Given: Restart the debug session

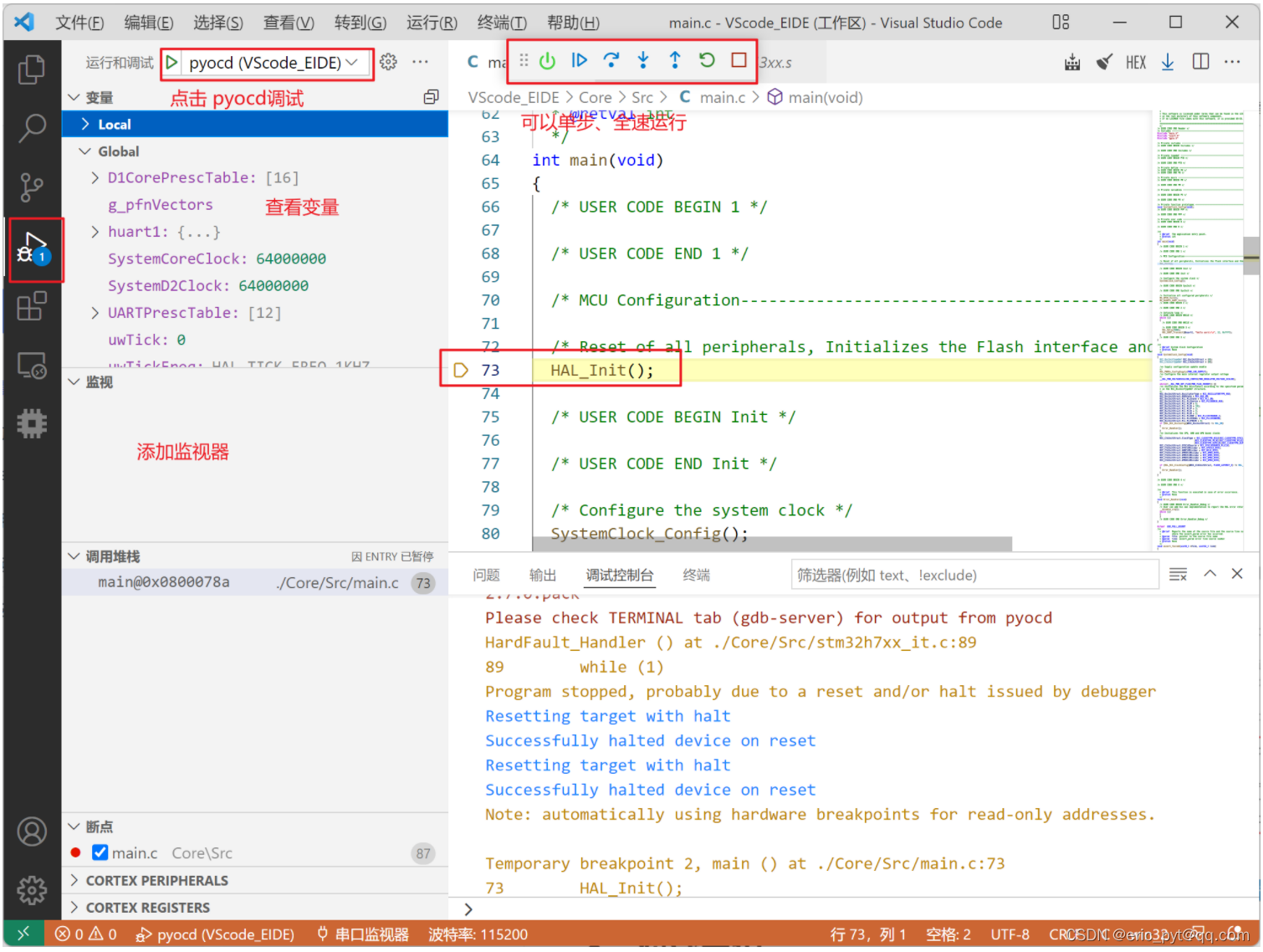Looking at the screenshot, I should pyautogui.click(x=707, y=60).
